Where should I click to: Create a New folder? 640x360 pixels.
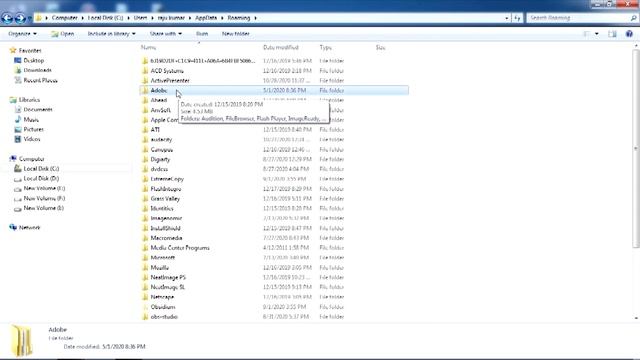pos(236,33)
